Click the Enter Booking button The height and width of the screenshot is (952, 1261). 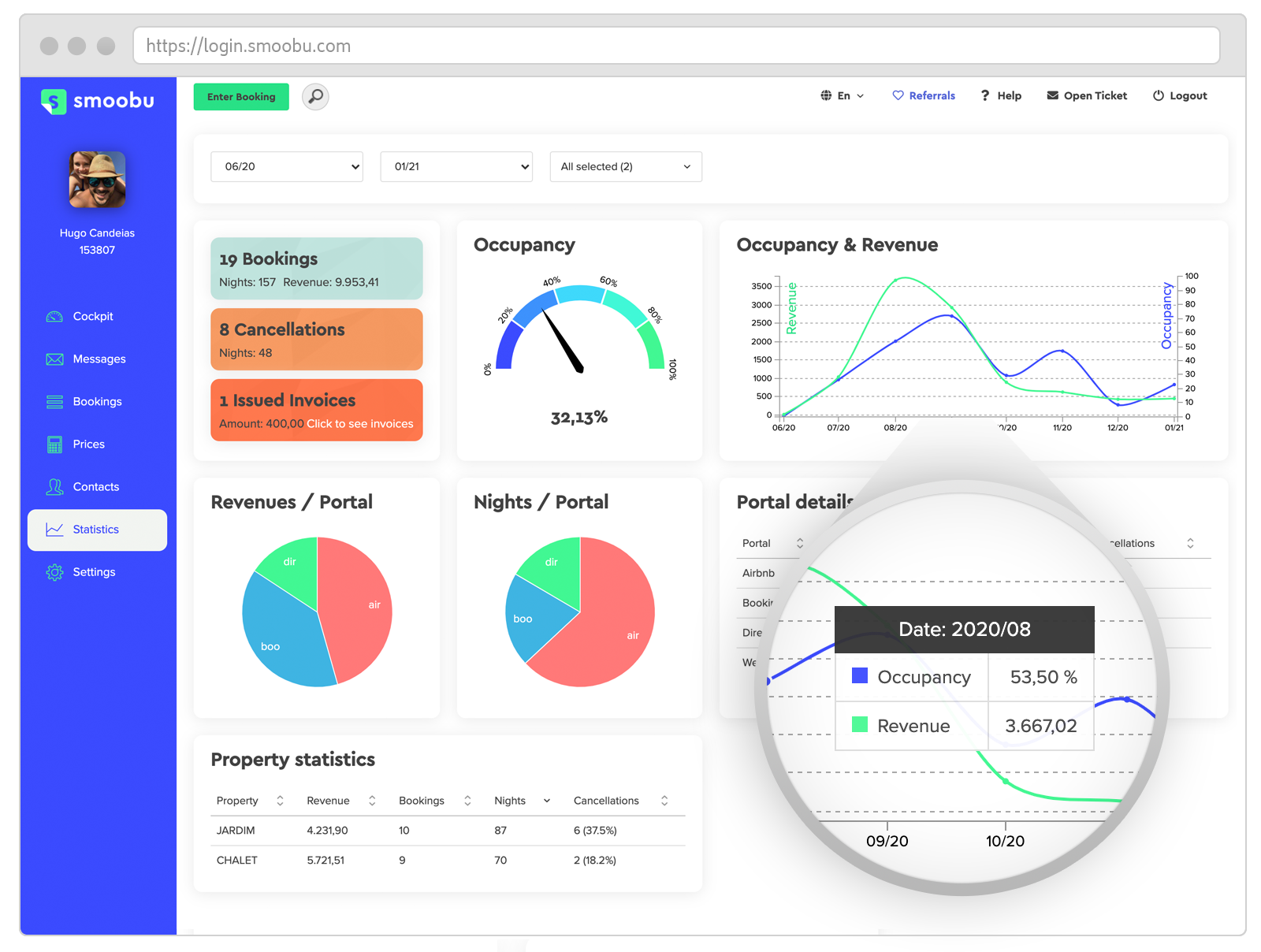(241, 97)
